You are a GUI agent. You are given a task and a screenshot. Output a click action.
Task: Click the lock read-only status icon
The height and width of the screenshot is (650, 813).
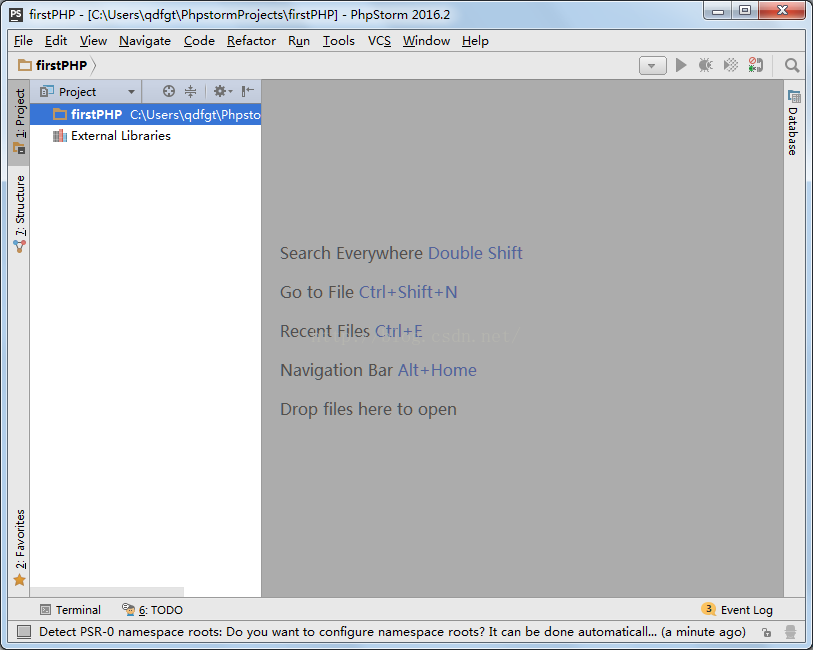click(766, 632)
